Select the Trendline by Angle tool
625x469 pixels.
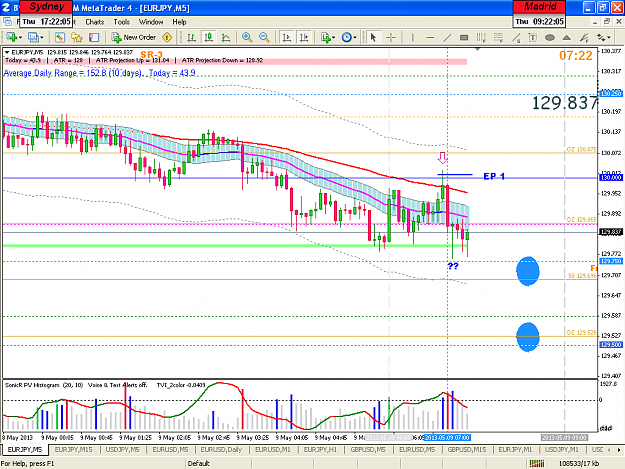pos(516,37)
